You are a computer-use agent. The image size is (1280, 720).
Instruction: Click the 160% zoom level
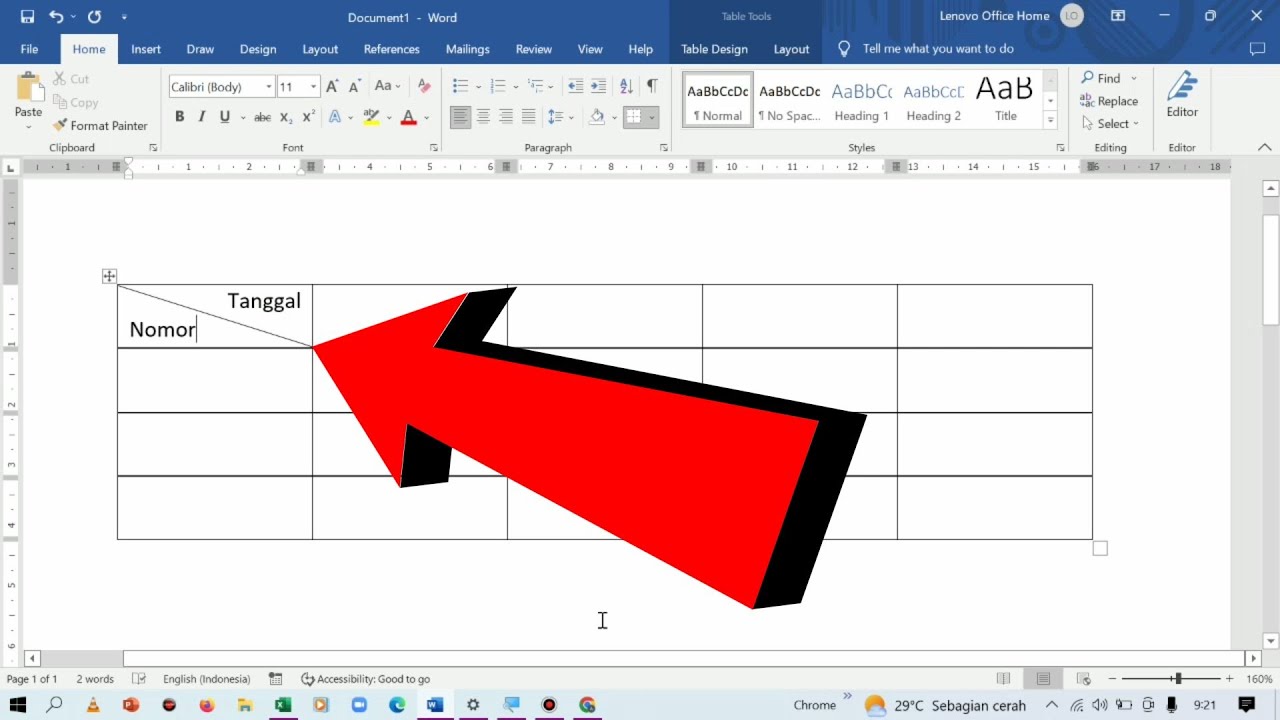pyautogui.click(x=1259, y=679)
